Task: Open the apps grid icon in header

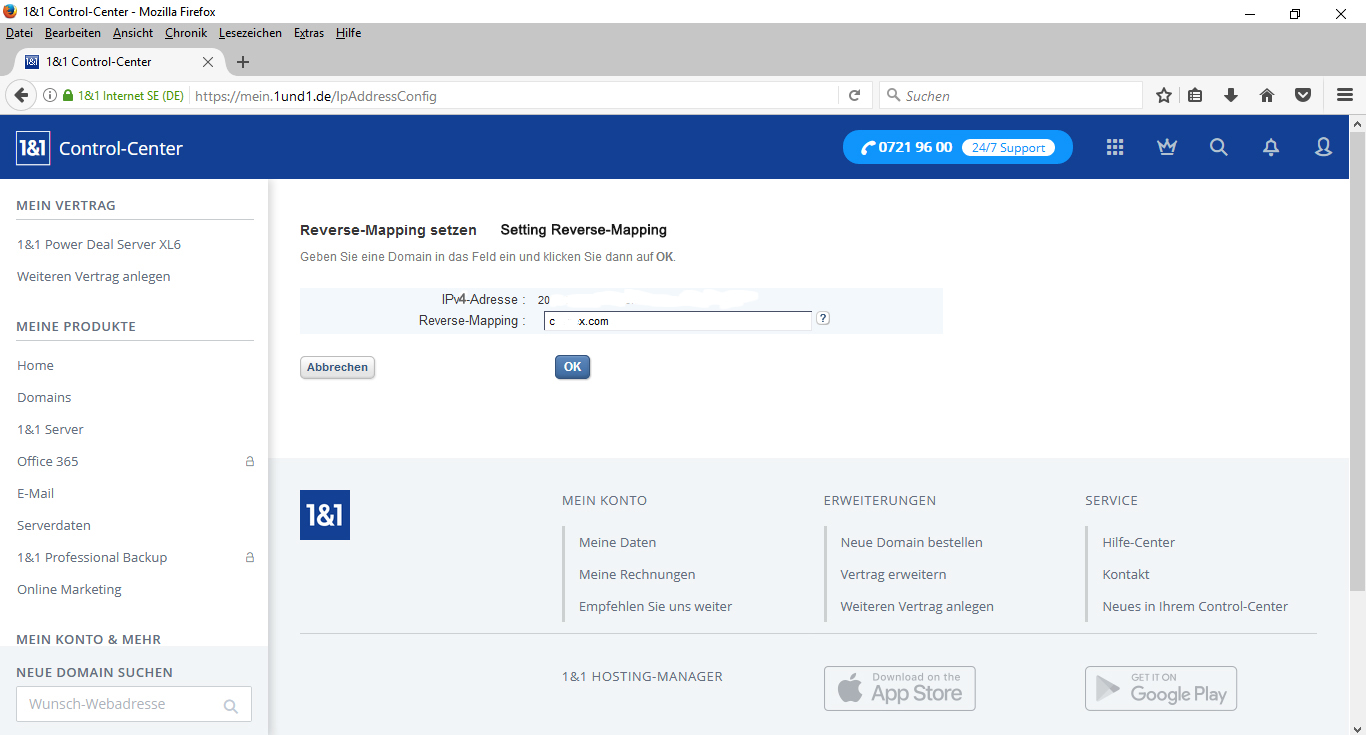Action: tap(1115, 148)
